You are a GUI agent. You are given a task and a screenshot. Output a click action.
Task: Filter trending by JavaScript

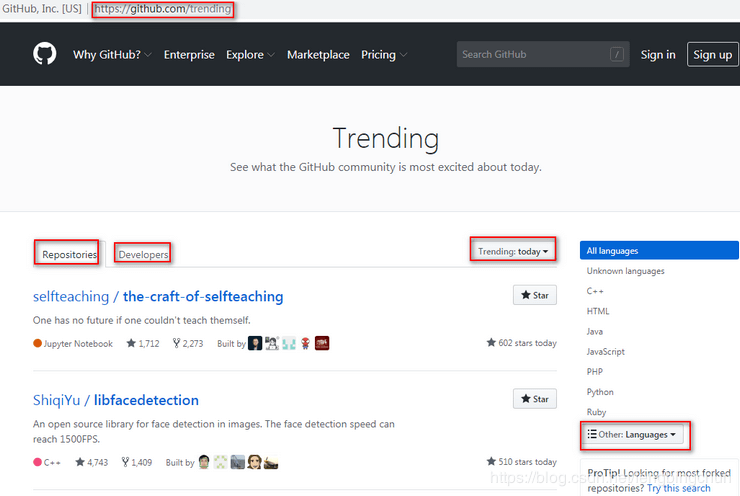[x=605, y=352]
